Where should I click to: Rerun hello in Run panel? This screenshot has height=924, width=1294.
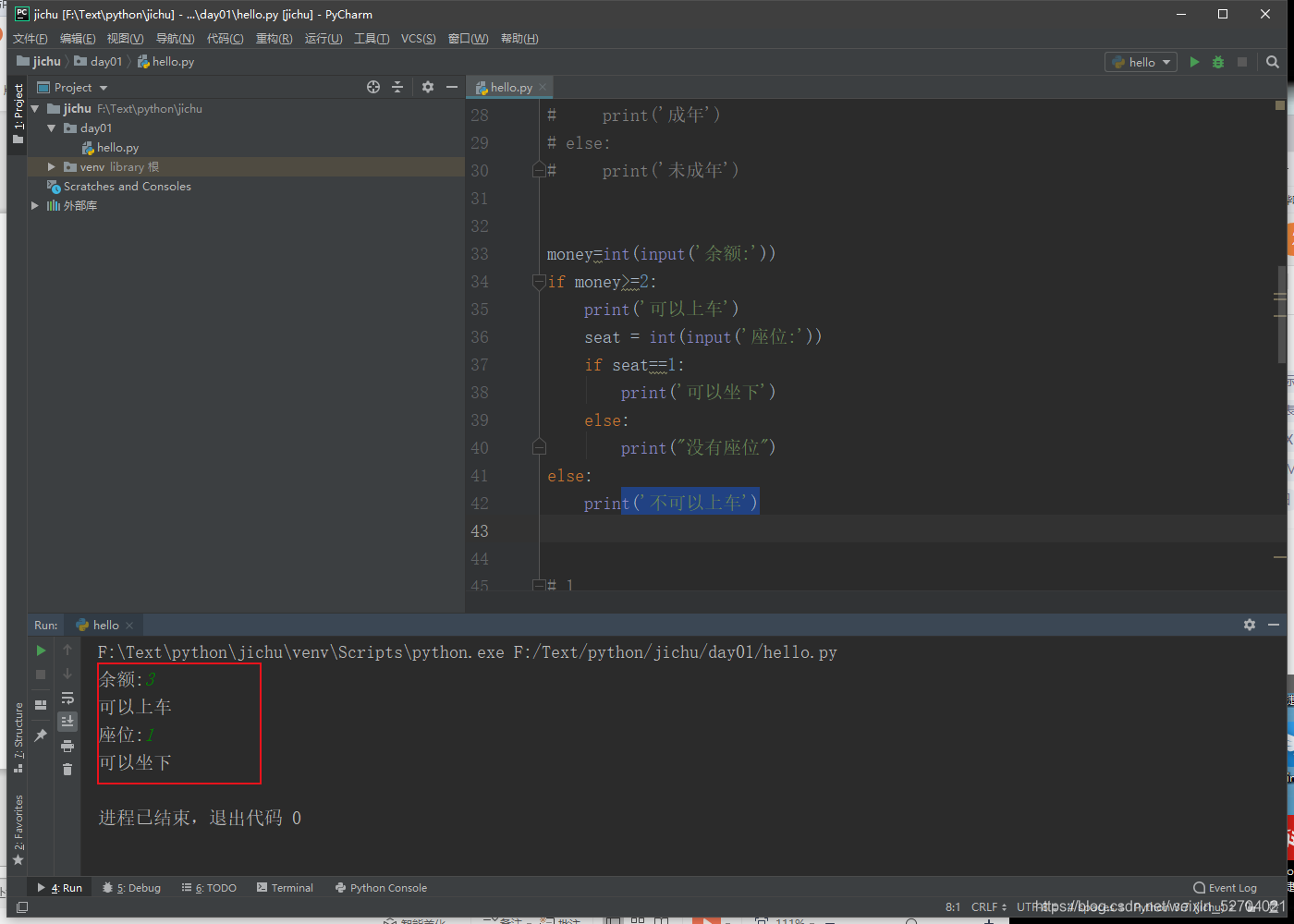[41, 650]
